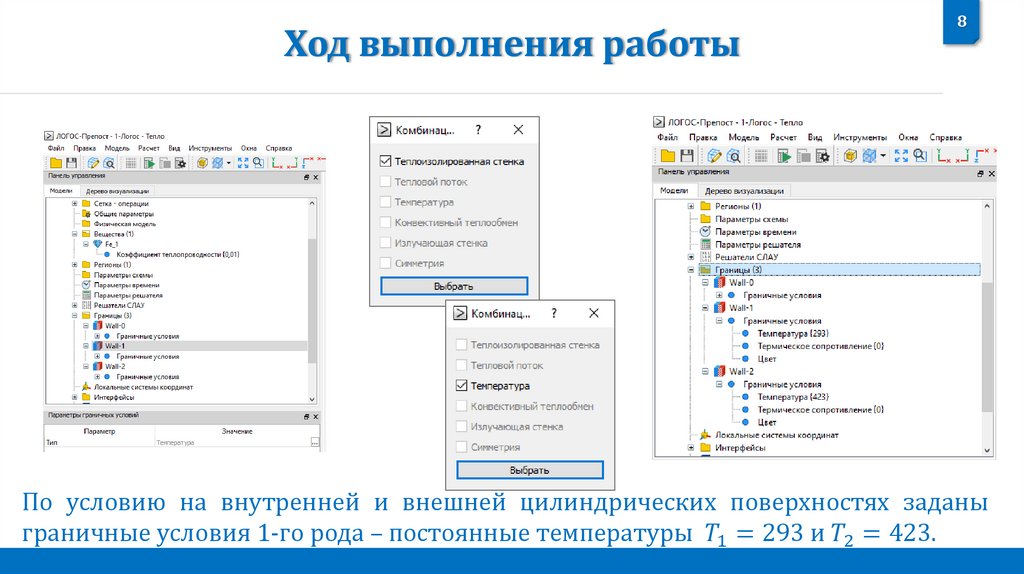The width and height of the screenshot is (1024, 574).
Task: Click magnifier inspect icon after pencil, right window
Action: (733, 155)
